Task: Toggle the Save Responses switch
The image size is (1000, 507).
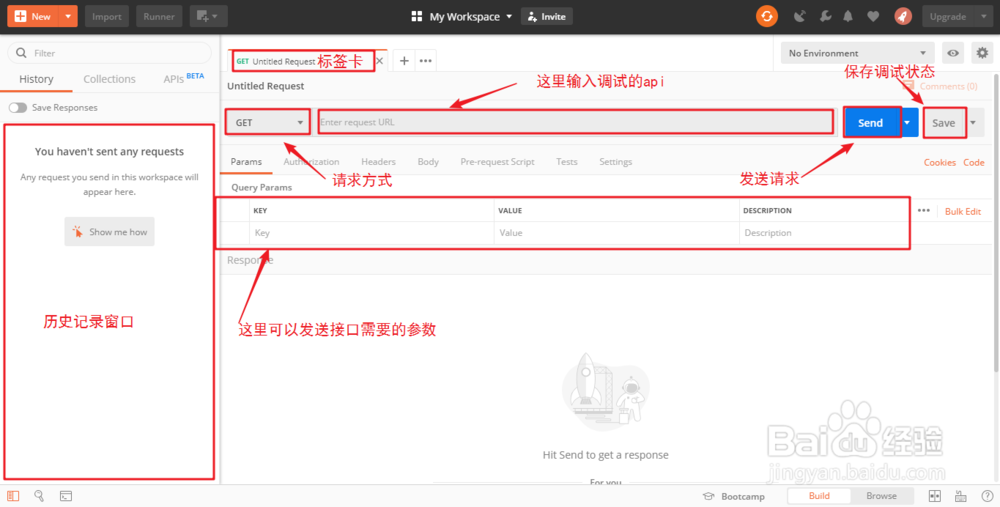Action: click(x=18, y=108)
